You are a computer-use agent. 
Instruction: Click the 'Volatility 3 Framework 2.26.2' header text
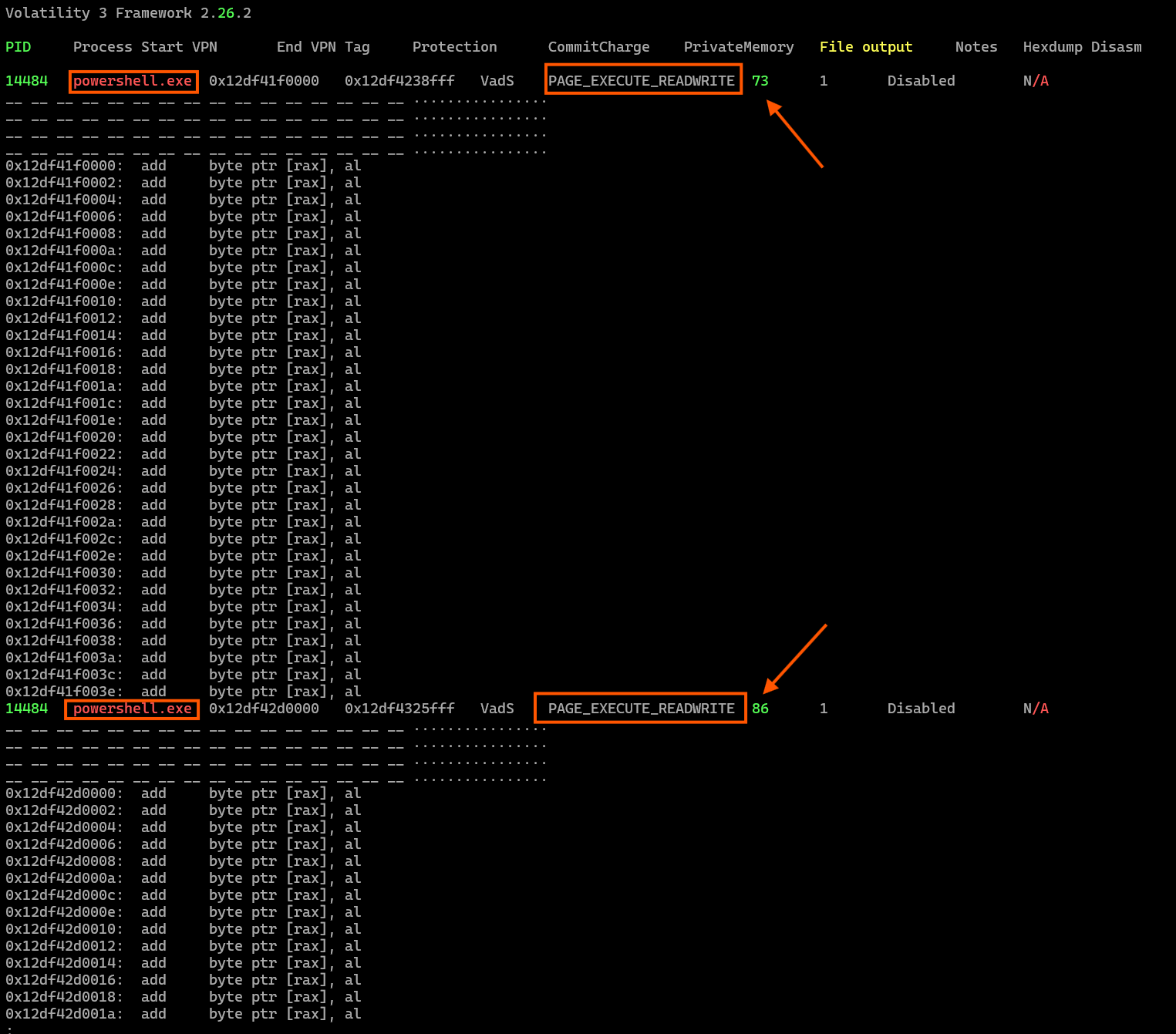(x=128, y=13)
